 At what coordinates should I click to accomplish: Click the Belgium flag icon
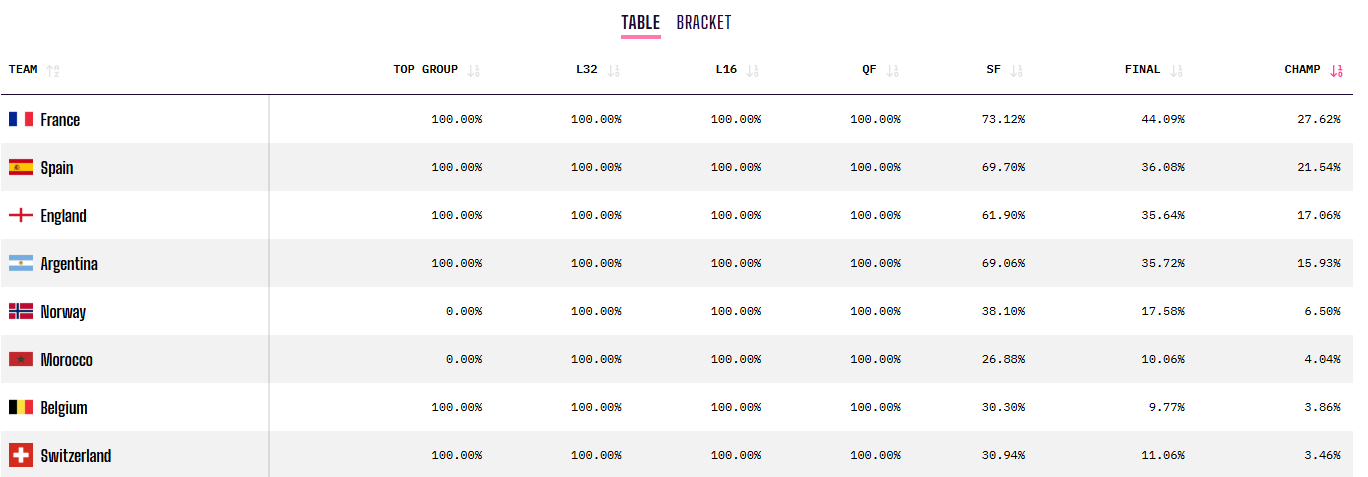pos(21,407)
